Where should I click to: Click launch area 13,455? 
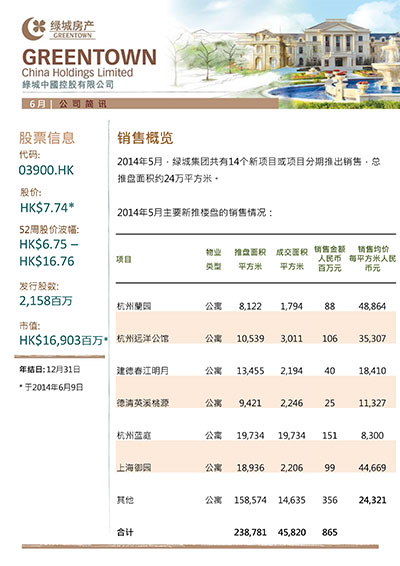(250, 371)
